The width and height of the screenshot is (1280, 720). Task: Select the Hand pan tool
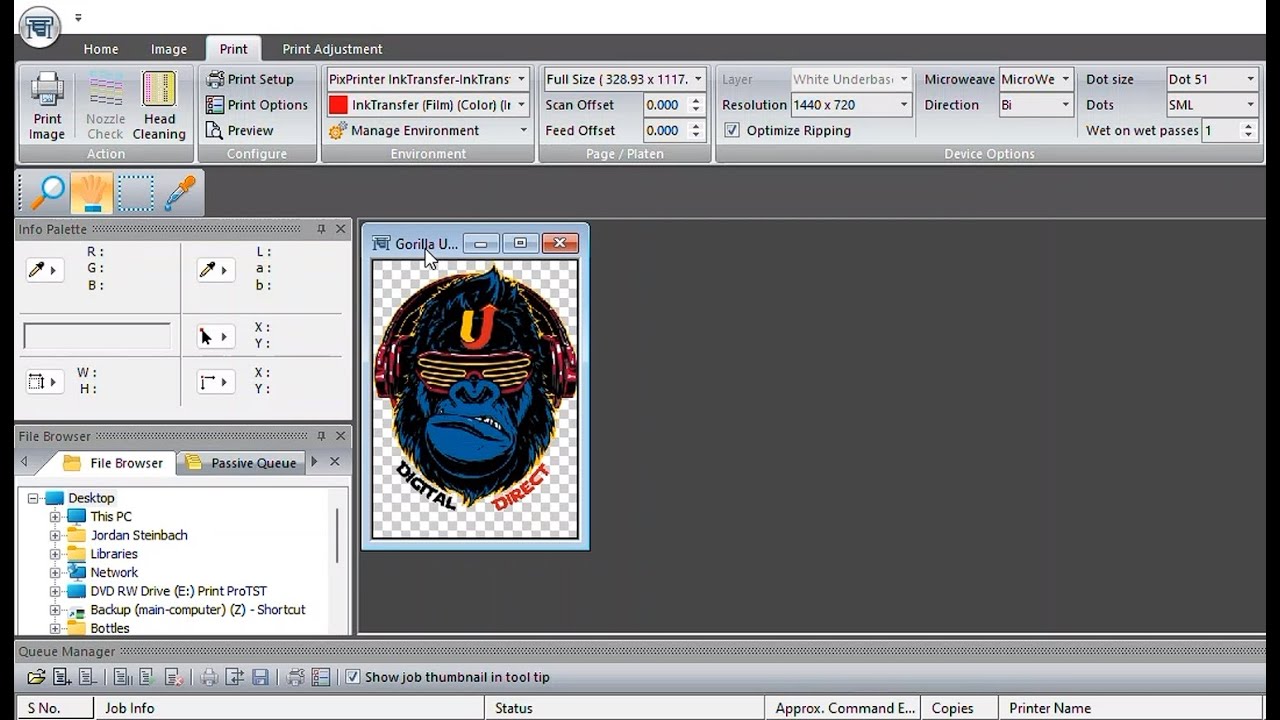[91, 193]
